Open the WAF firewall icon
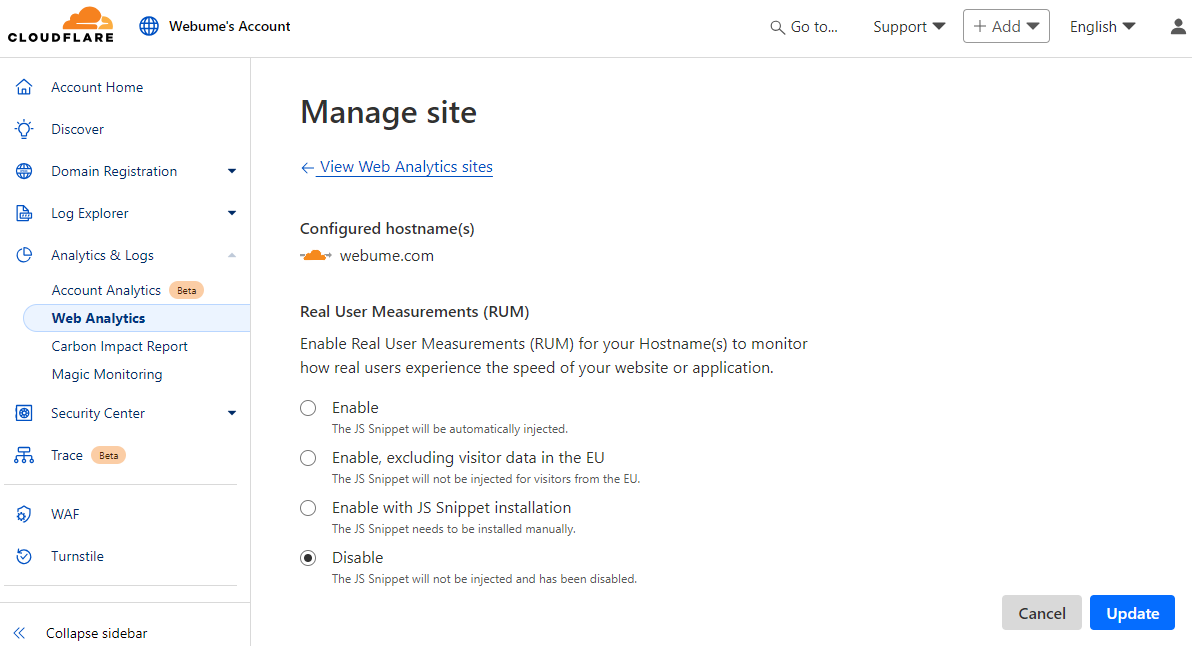Image resolution: width=1192 pixels, height=646 pixels. (24, 514)
